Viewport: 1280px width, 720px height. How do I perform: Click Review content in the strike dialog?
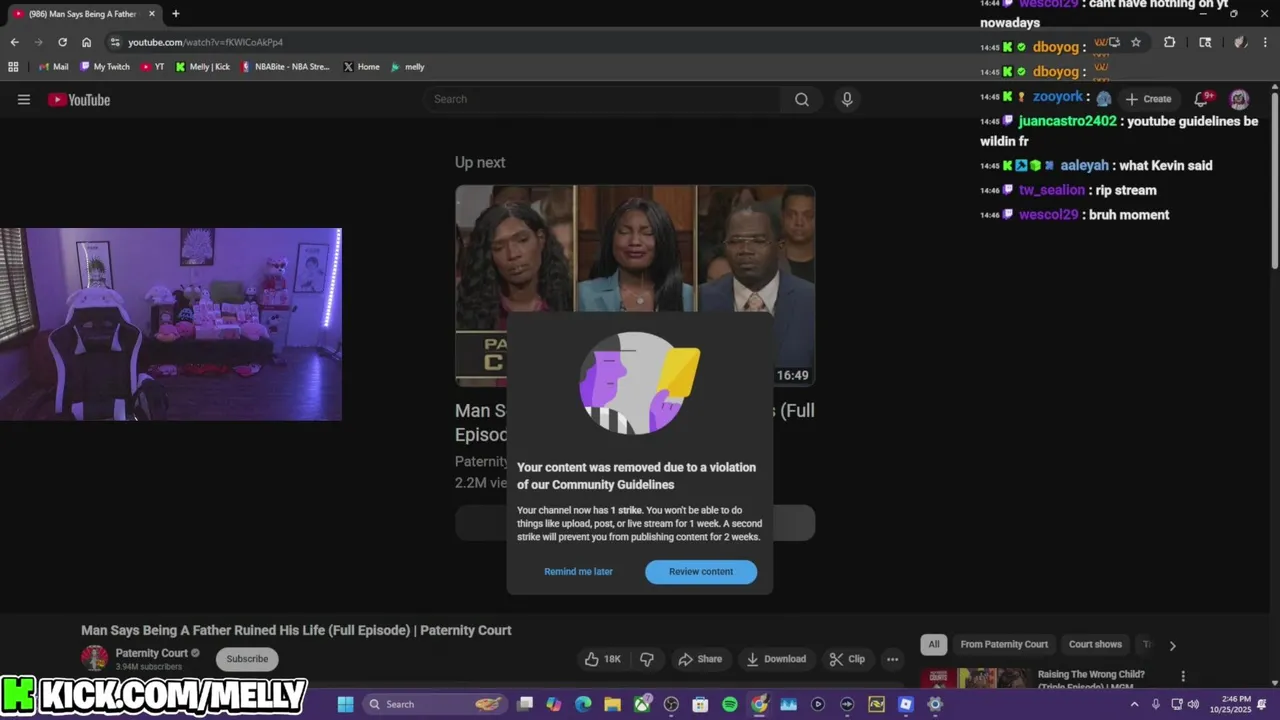point(701,571)
